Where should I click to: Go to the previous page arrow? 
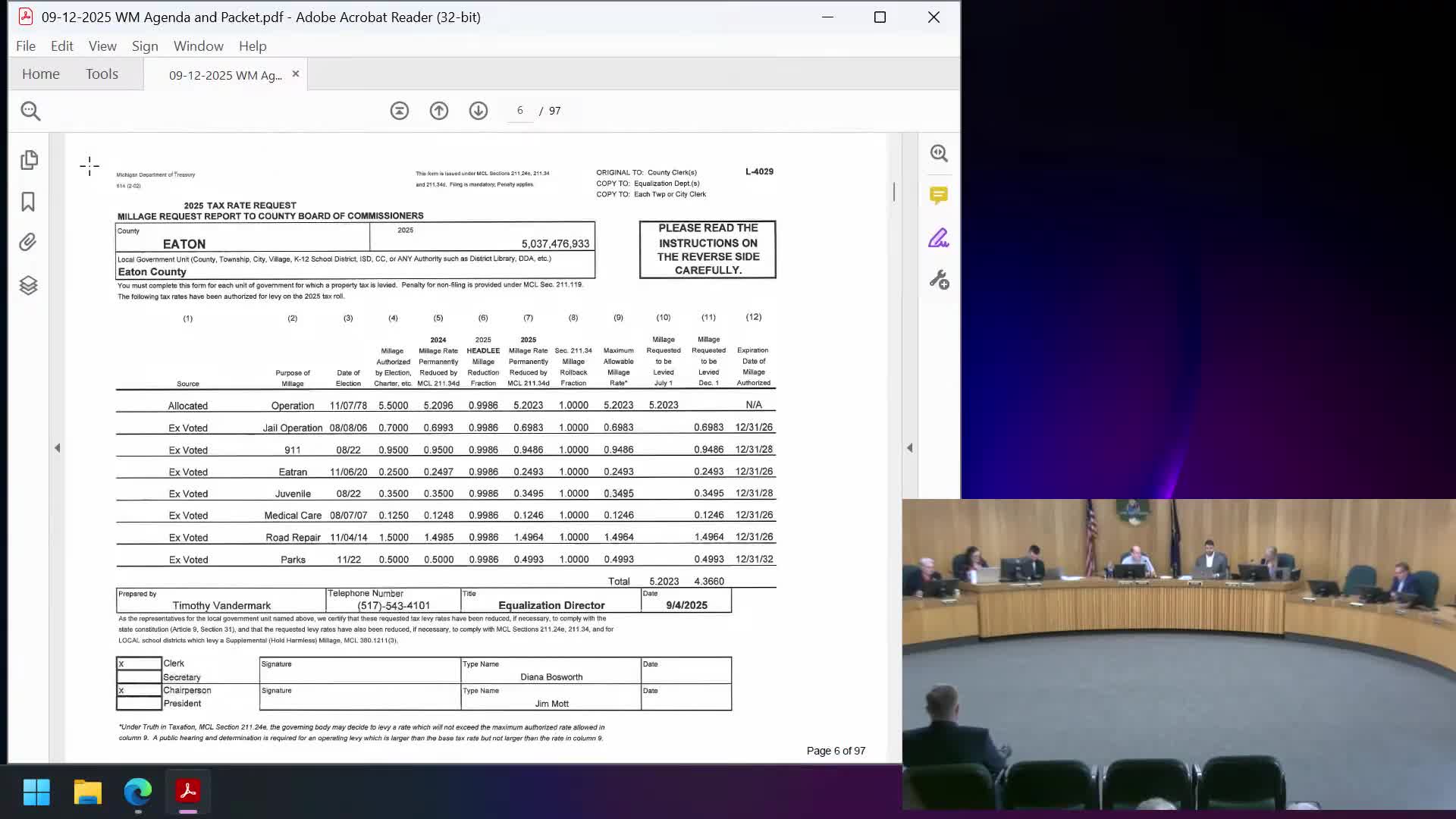(439, 111)
